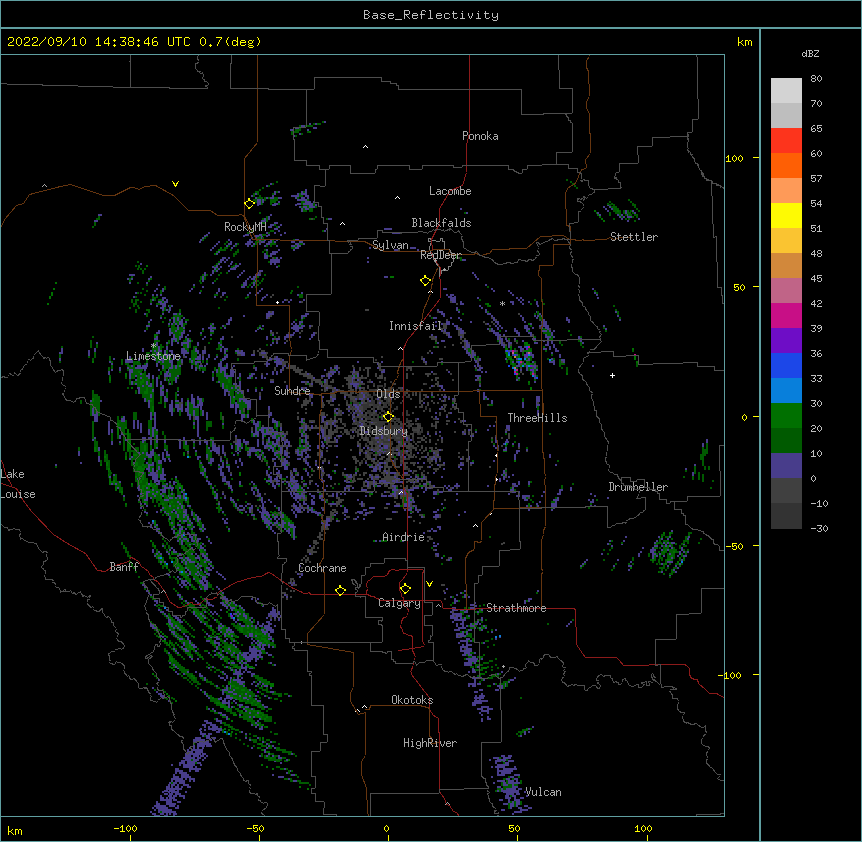Image resolution: width=862 pixels, height=842 pixels.
Task: Click the Strathmore label
Action: tap(516, 608)
